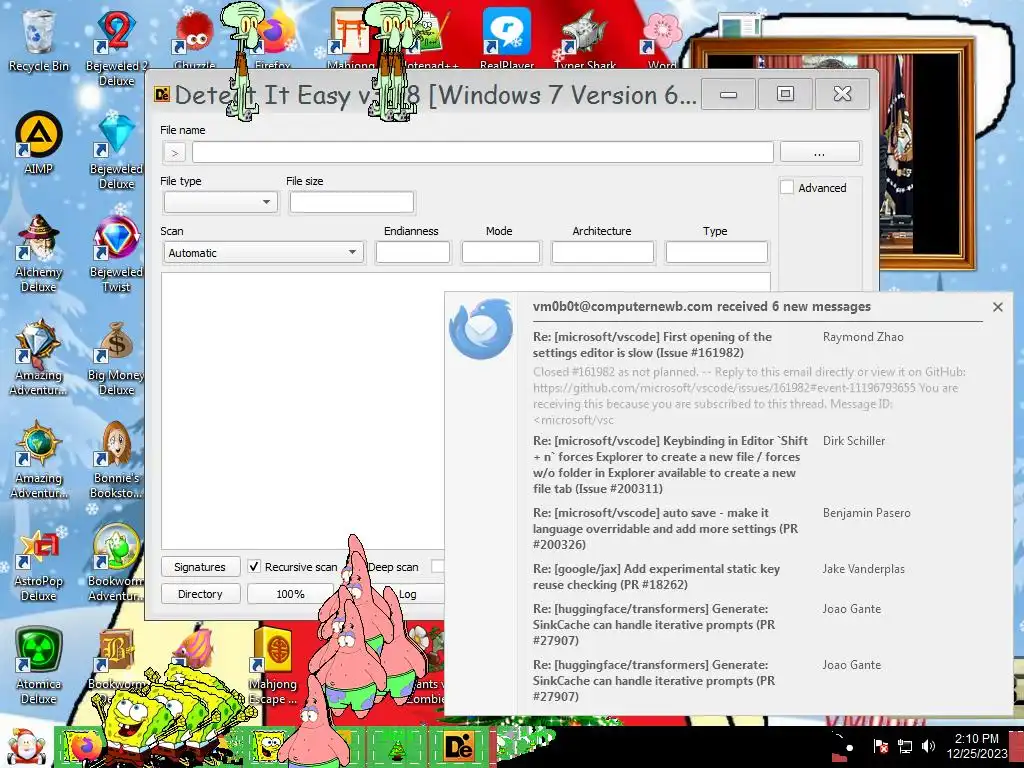Select Bonnie's Bookstore desktop icon
The width and height of the screenshot is (1024, 768).
pyautogui.click(x=116, y=460)
